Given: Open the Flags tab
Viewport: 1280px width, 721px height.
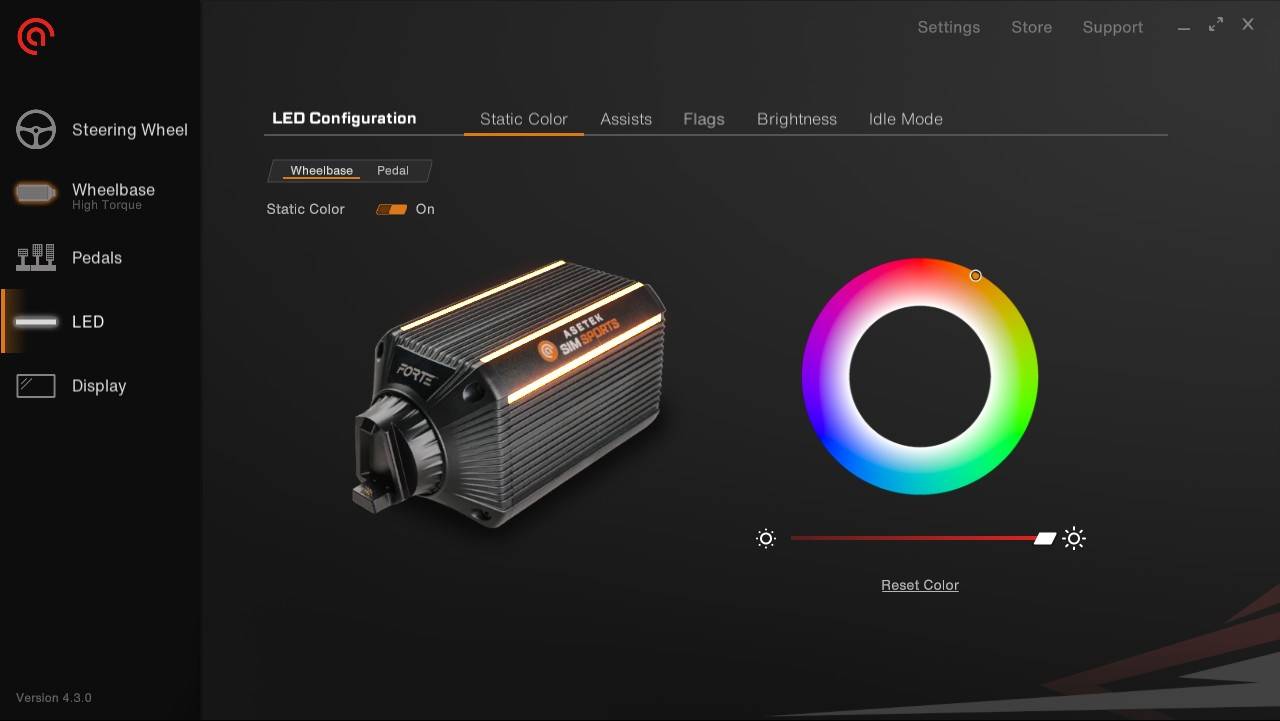Looking at the screenshot, I should click(x=704, y=119).
